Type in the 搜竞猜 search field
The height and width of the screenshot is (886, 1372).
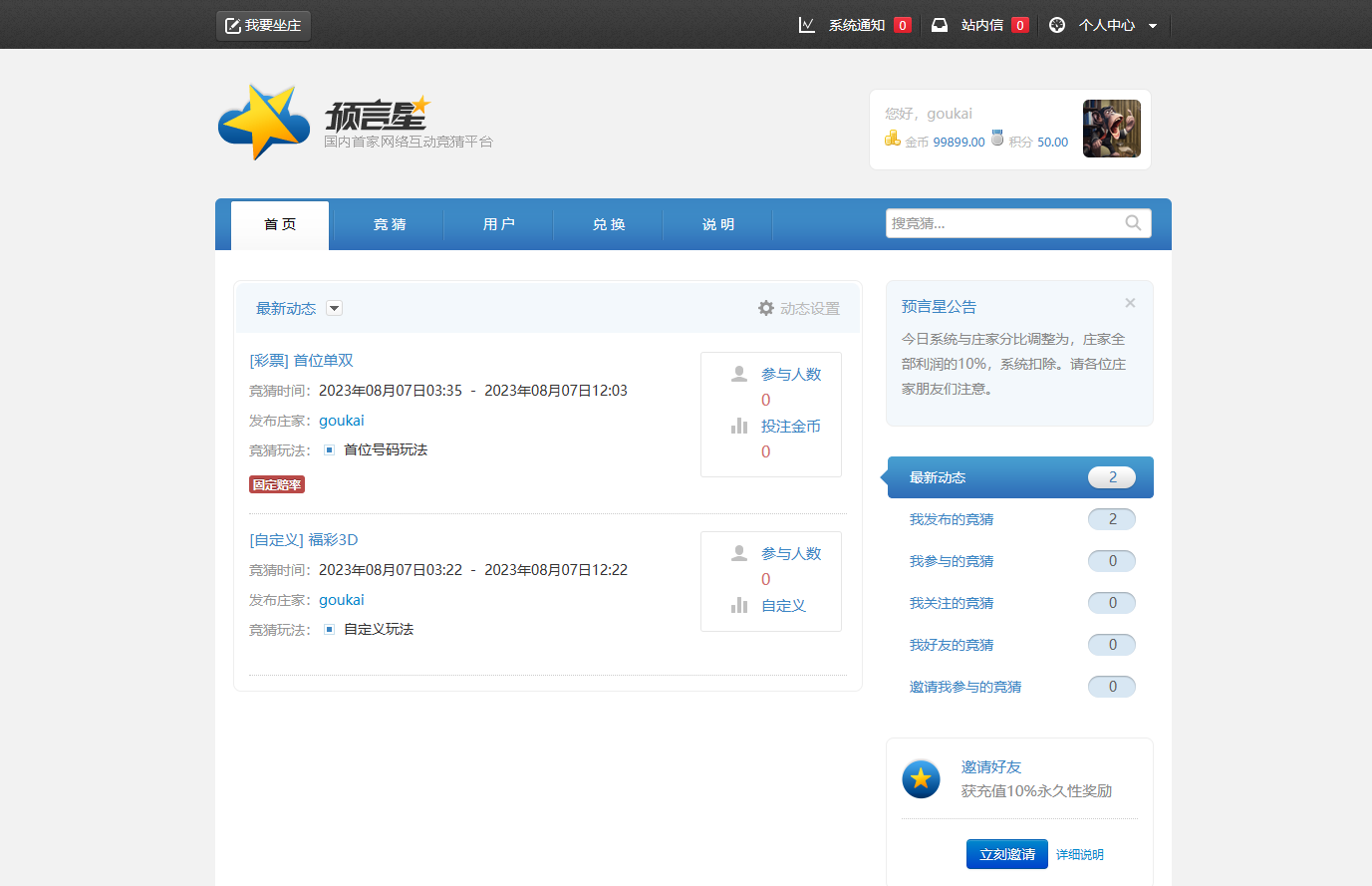coord(1001,223)
